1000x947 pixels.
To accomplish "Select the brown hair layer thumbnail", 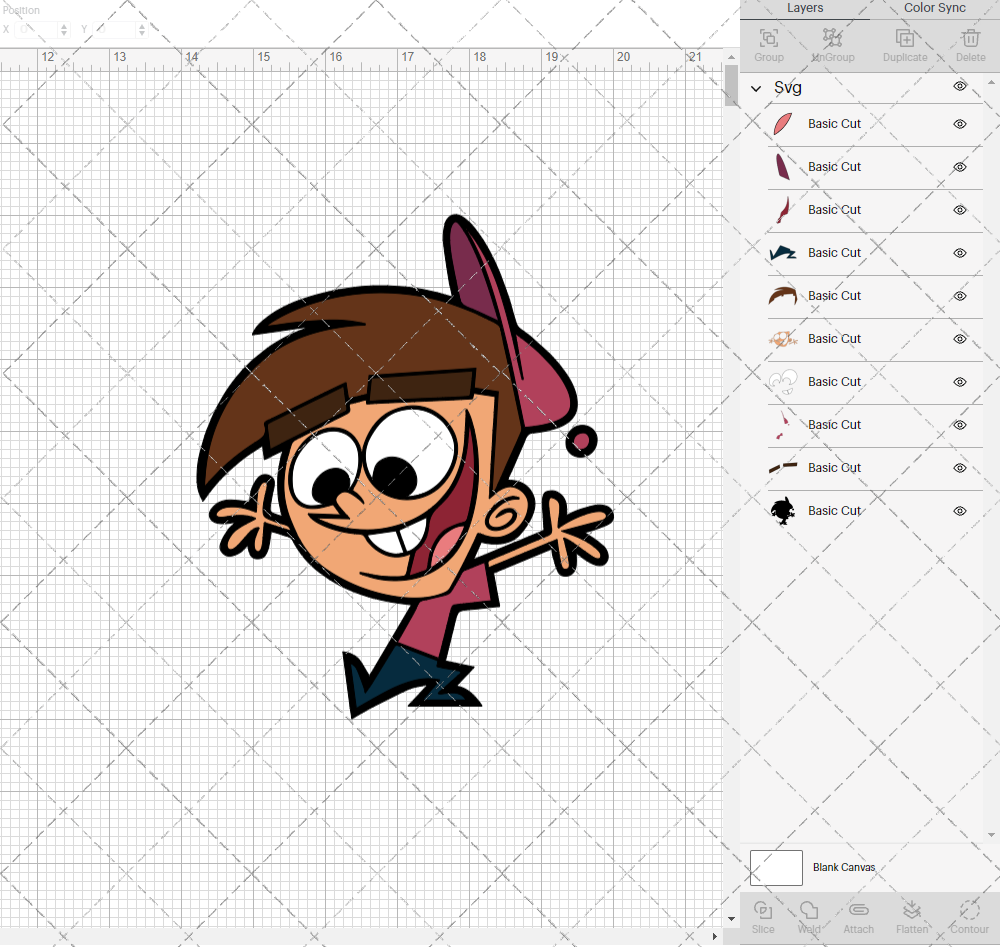I will click(x=783, y=296).
